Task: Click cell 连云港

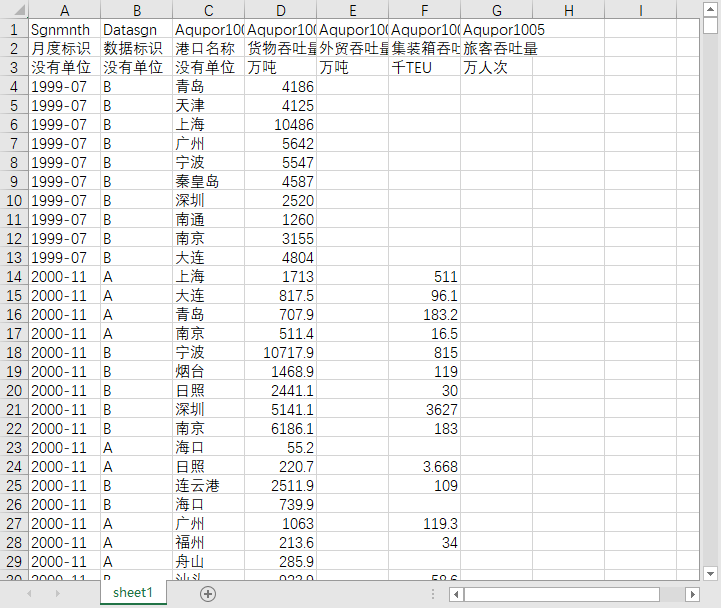Action: tap(208, 486)
